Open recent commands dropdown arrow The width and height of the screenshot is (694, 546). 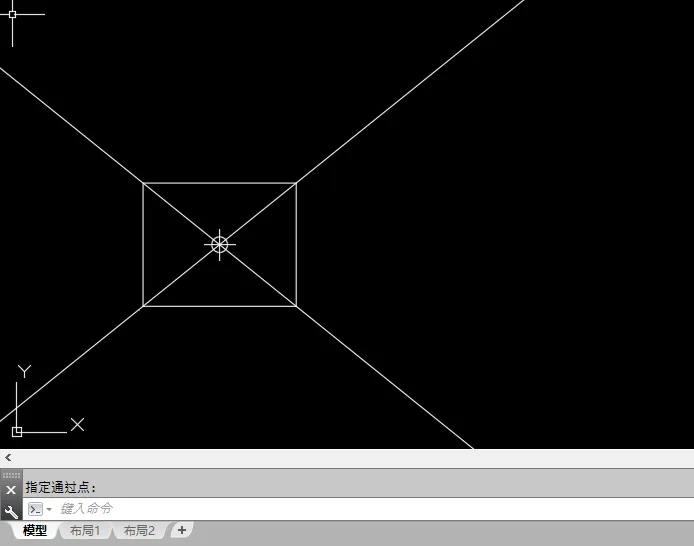[x=49, y=509]
